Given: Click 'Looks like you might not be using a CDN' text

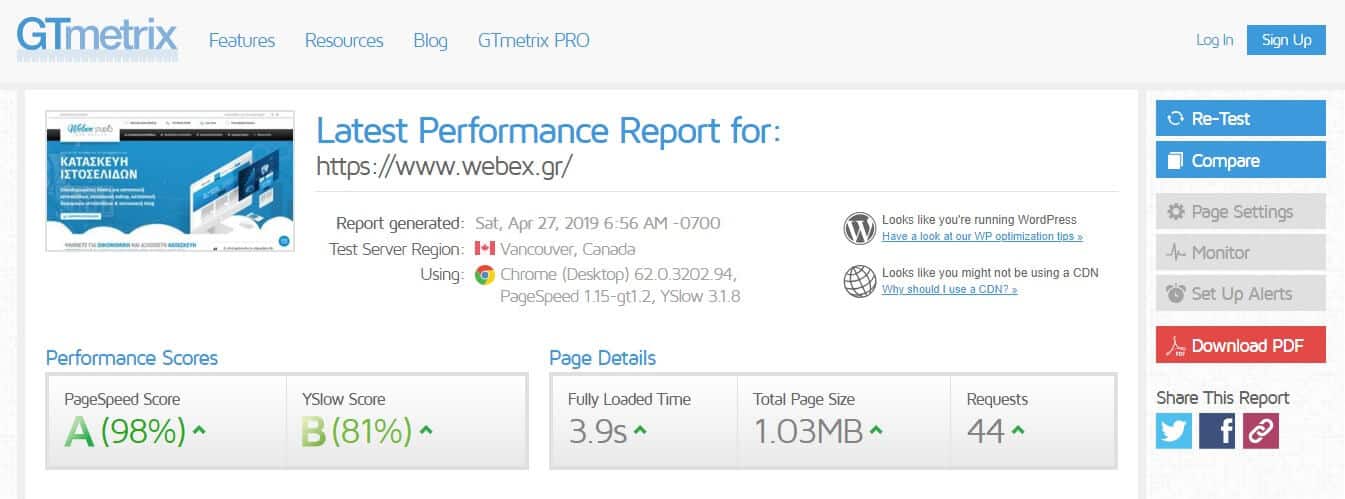Looking at the screenshot, I should point(990,272).
